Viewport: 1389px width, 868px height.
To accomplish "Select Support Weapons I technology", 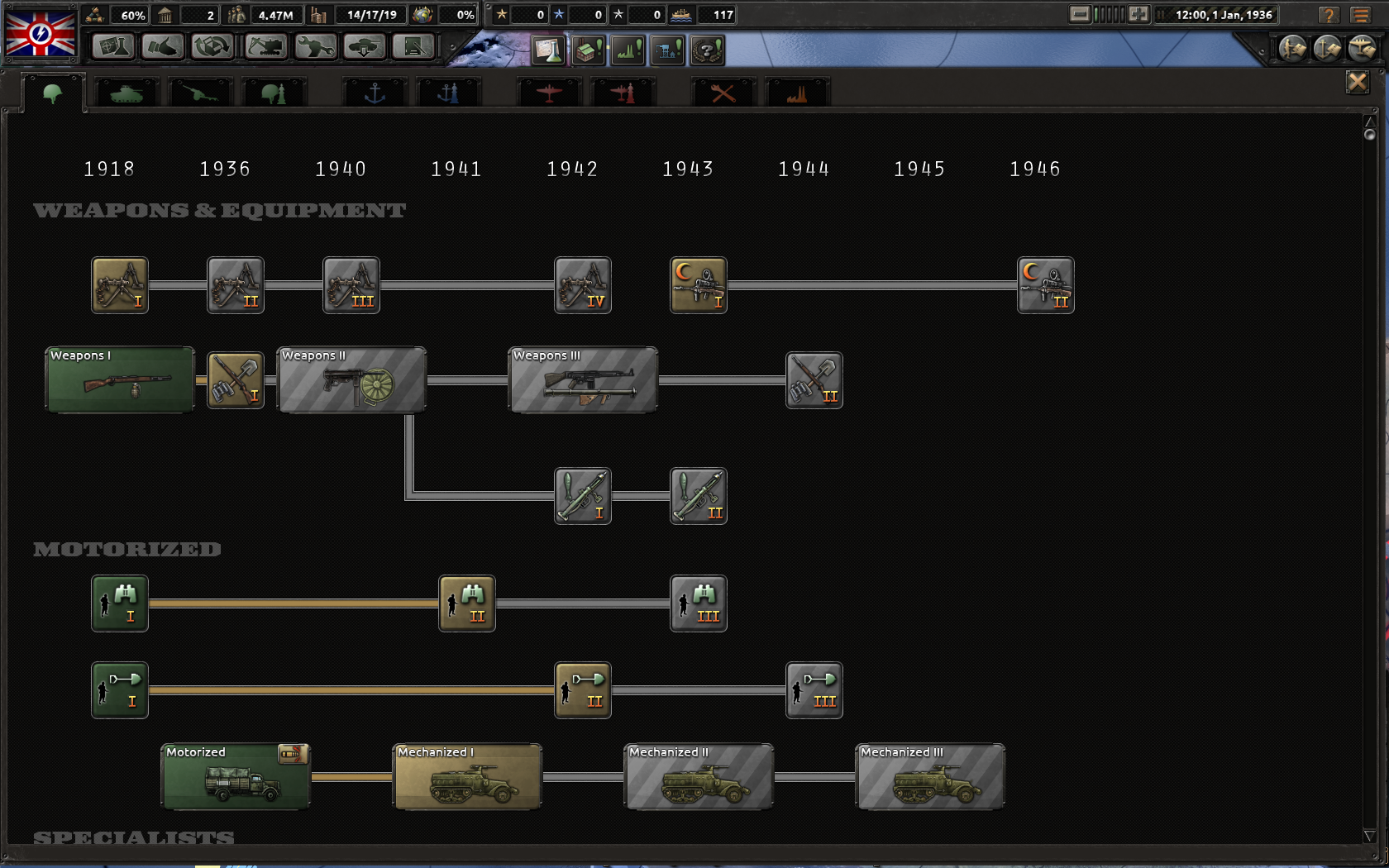I will pyautogui.click(x=120, y=285).
